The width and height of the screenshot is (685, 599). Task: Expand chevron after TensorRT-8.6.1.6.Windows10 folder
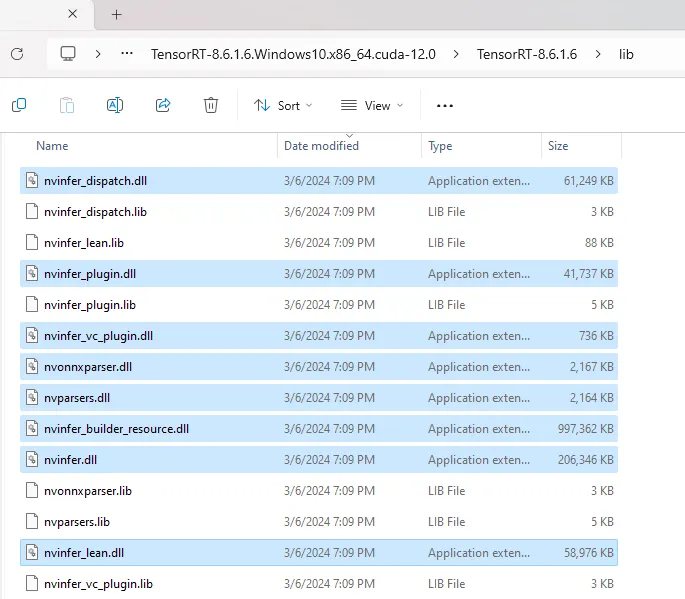click(x=456, y=54)
